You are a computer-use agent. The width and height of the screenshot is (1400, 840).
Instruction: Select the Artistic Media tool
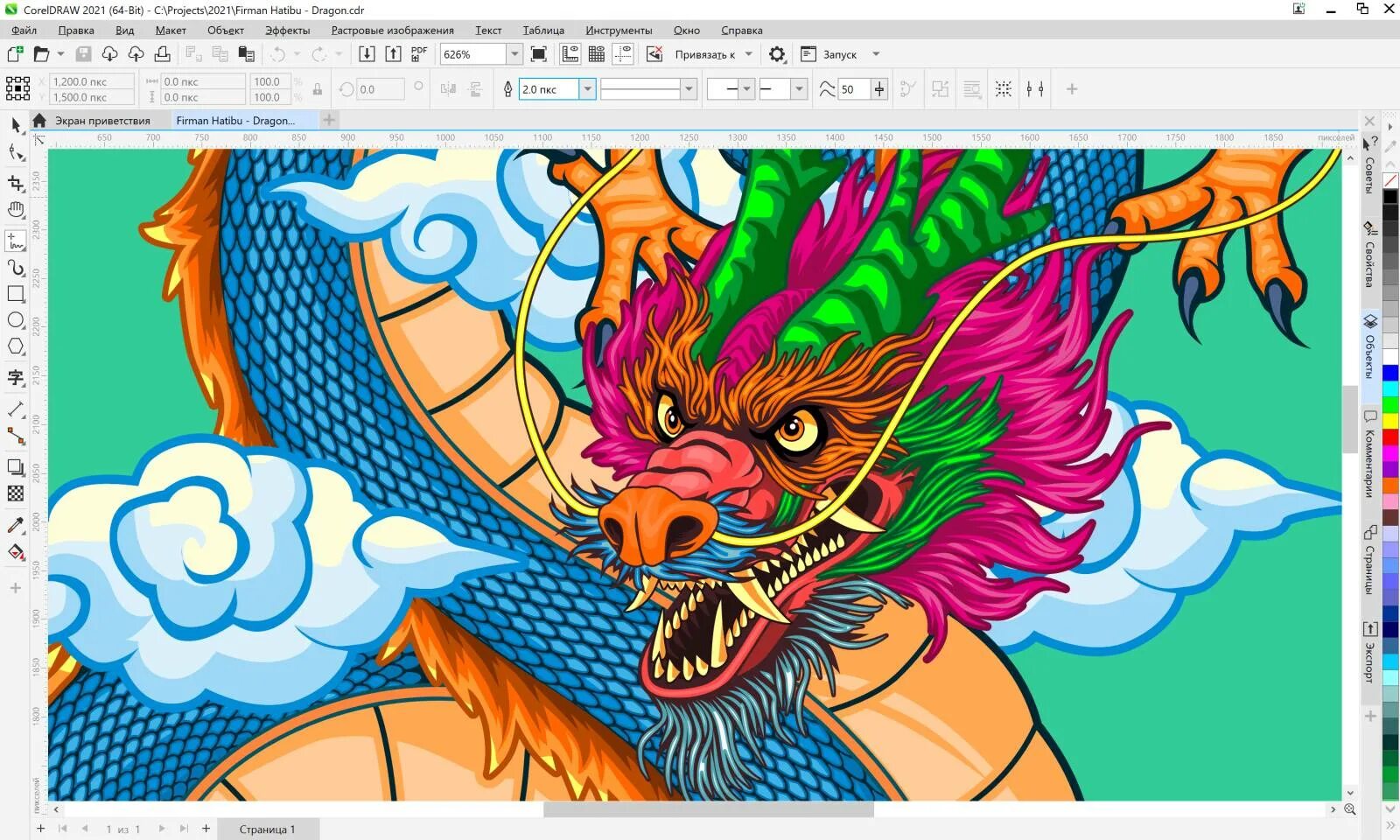click(16, 268)
